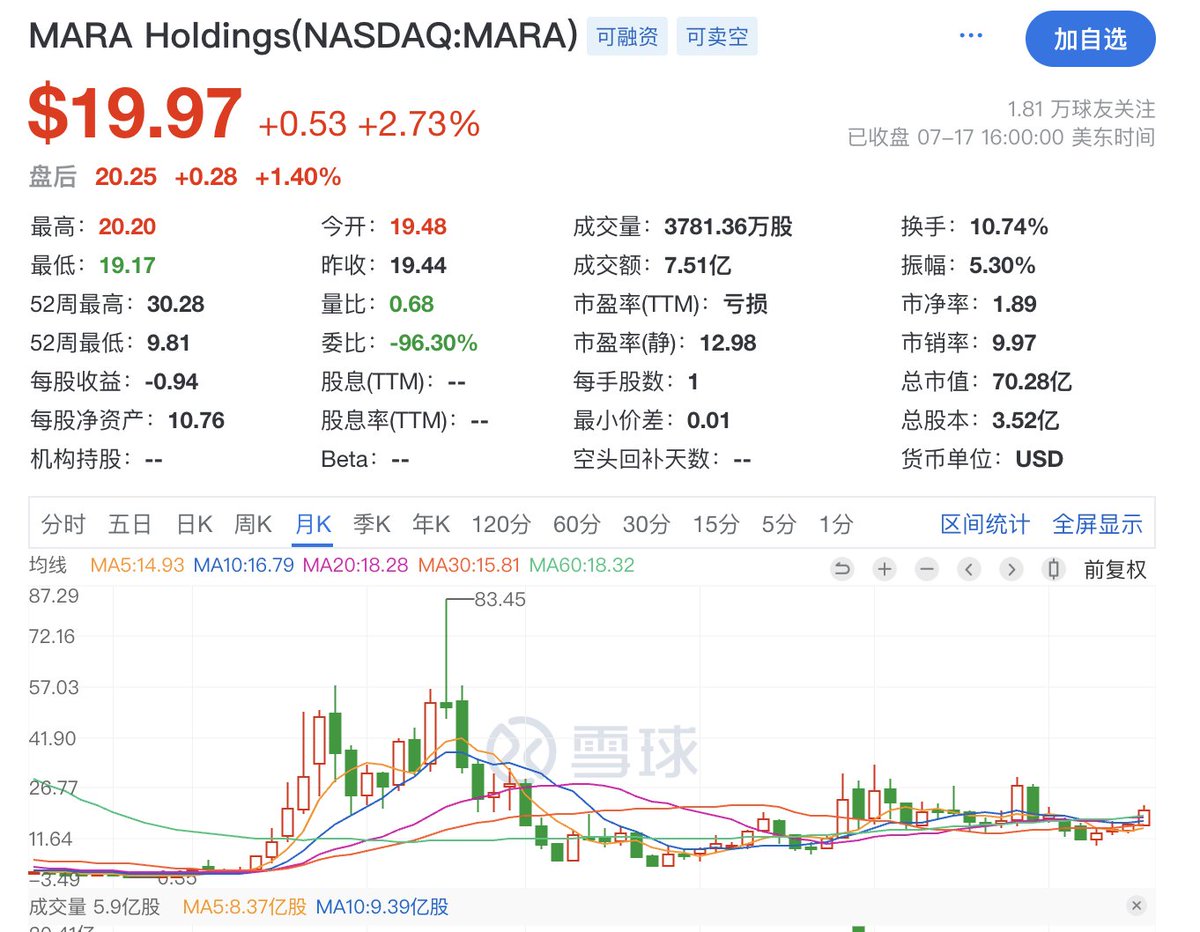This screenshot has height=932, width=1200.
Task: Click the MA20:18.28 moving average label
Action: point(356,565)
